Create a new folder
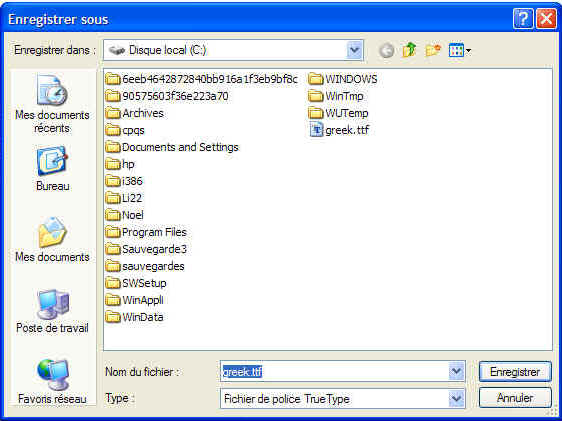This screenshot has height=421, width=562. tap(433, 50)
